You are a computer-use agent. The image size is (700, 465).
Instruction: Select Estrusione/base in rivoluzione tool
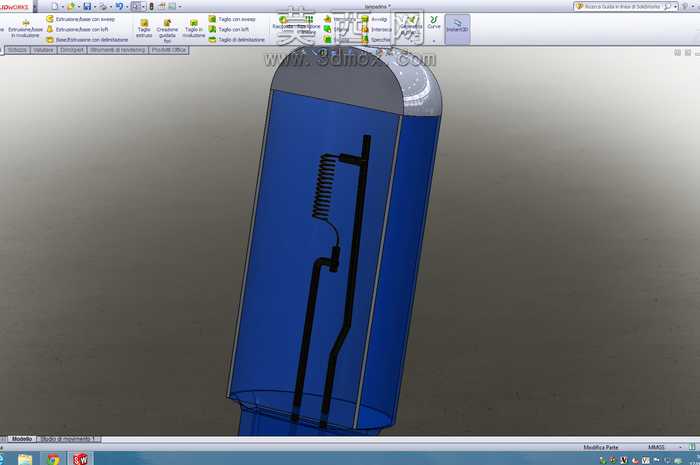point(25,29)
